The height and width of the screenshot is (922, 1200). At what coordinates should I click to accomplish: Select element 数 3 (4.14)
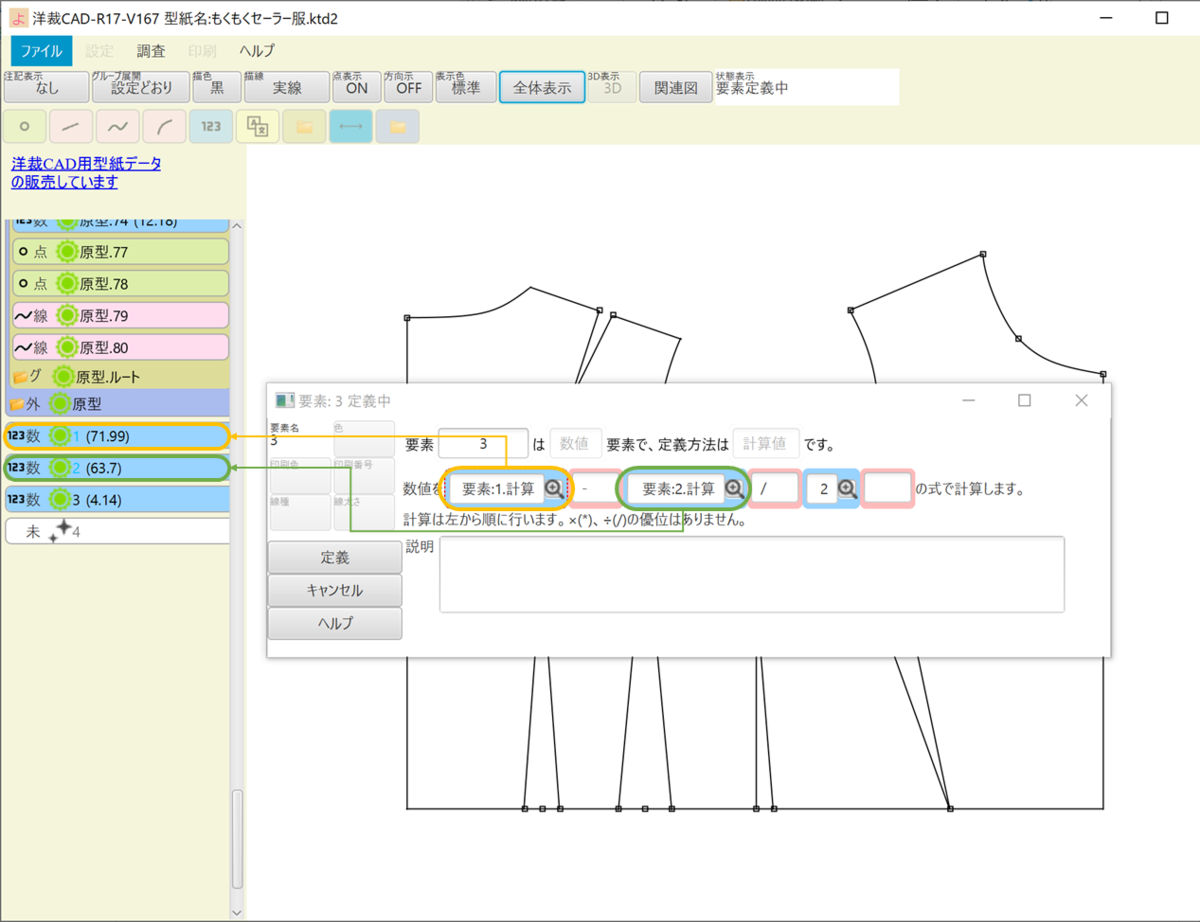(117, 498)
